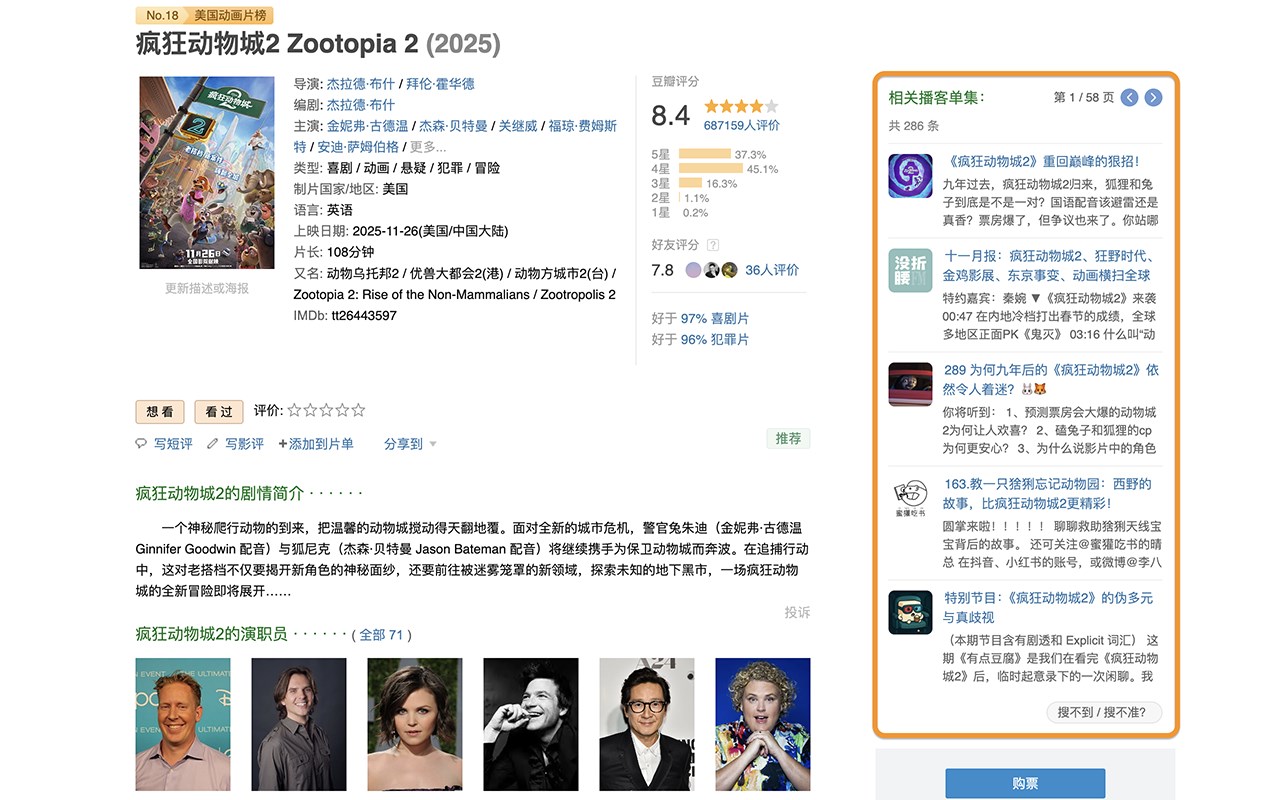Open the Zootopia 2 movie poster
The height and width of the screenshot is (800, 1280).
[207, 173]
